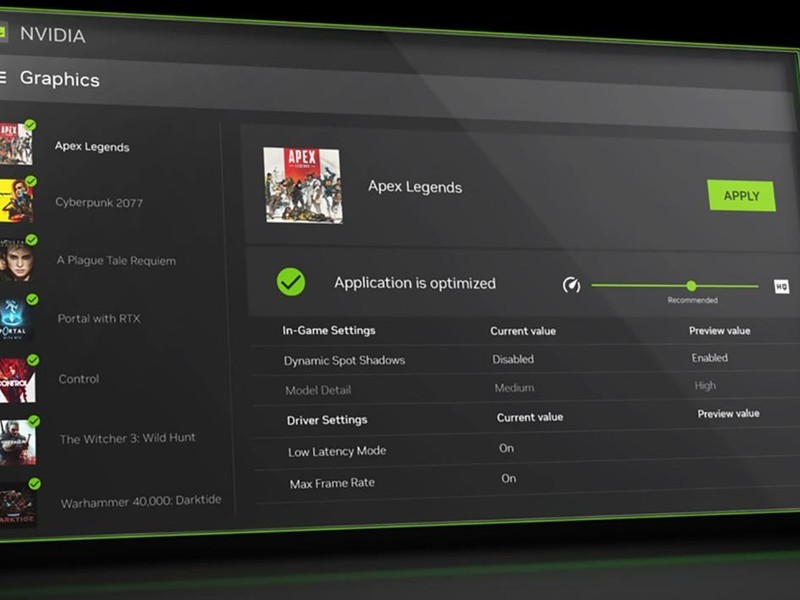Click the Enabled preview value
This screenshot has height=600, width=800.
click(710, 357)
